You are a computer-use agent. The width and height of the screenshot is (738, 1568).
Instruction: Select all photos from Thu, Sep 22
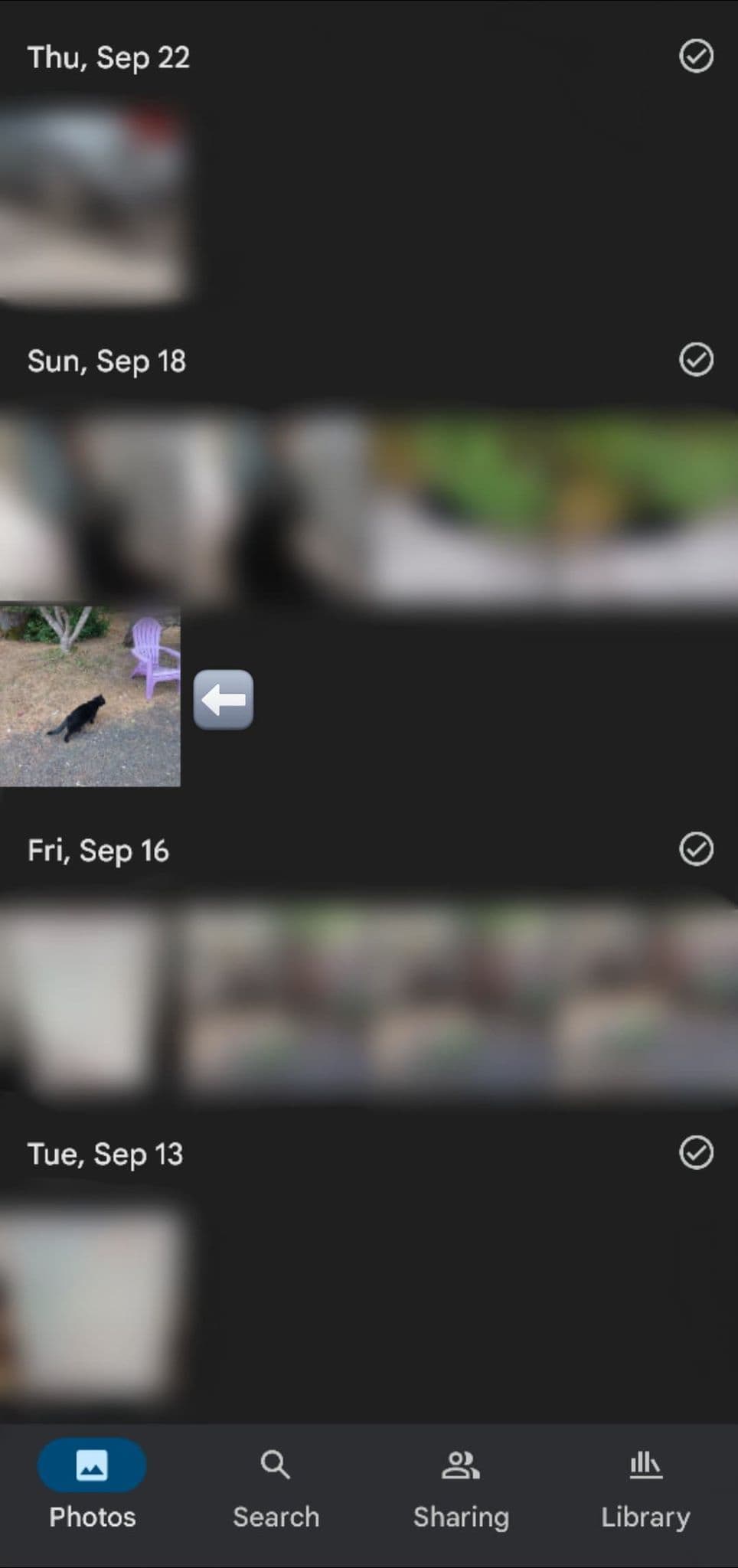pyautogui.click(x=696, y=57)
